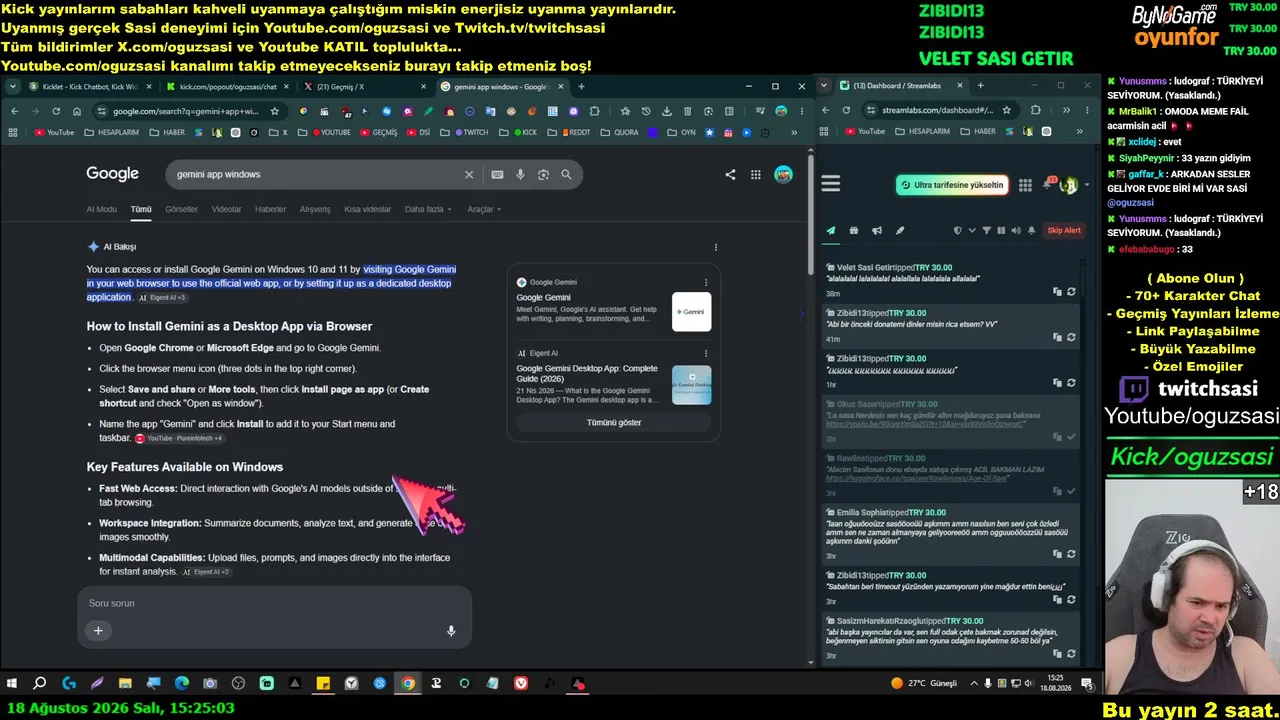Show hidden bookmarks in the Google window

[x=795, y=132]
